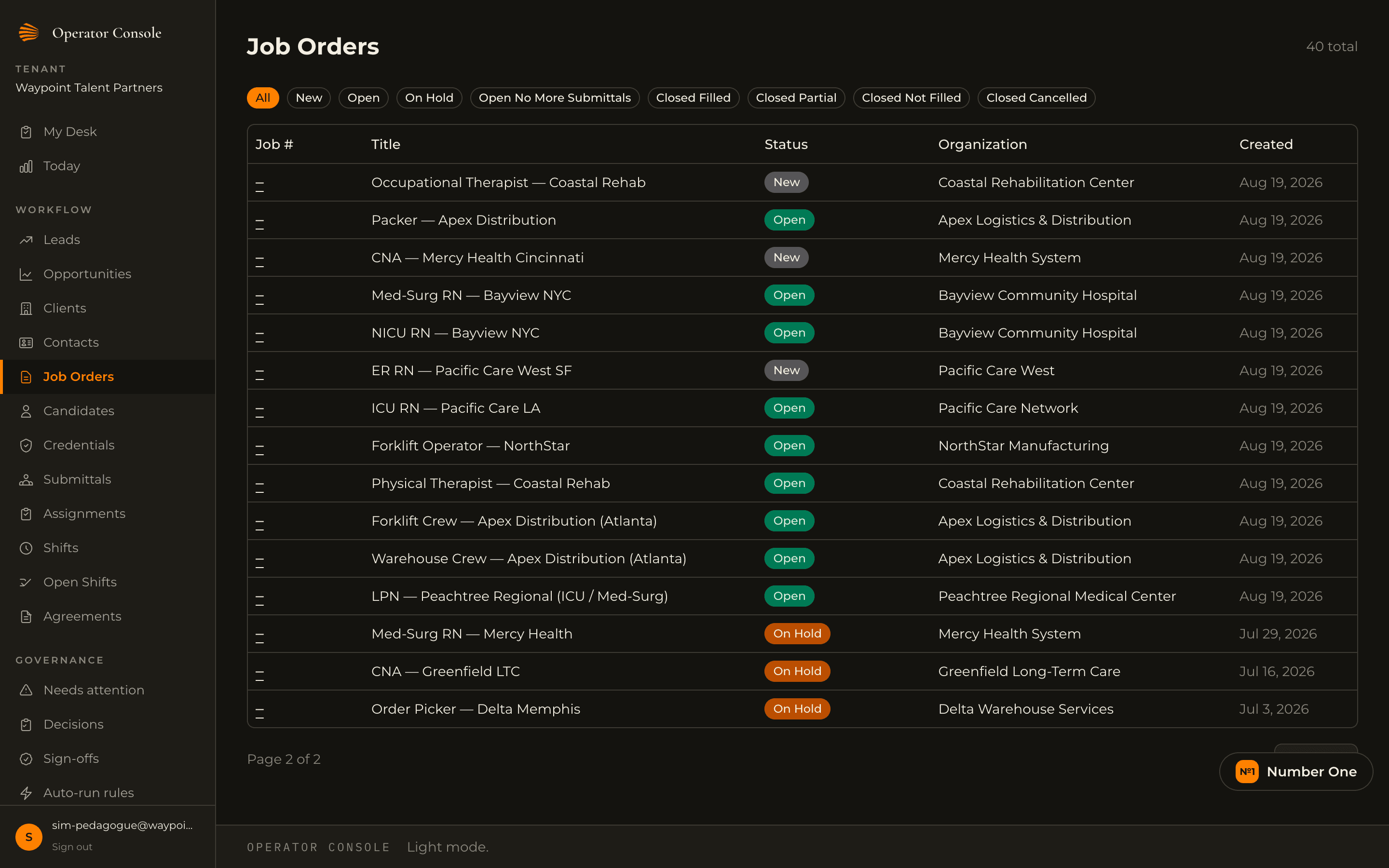Select the Closed Not Filled filter
Image resolution: width=1389 pixels, height=868 pixels.
tap(912, 97)
